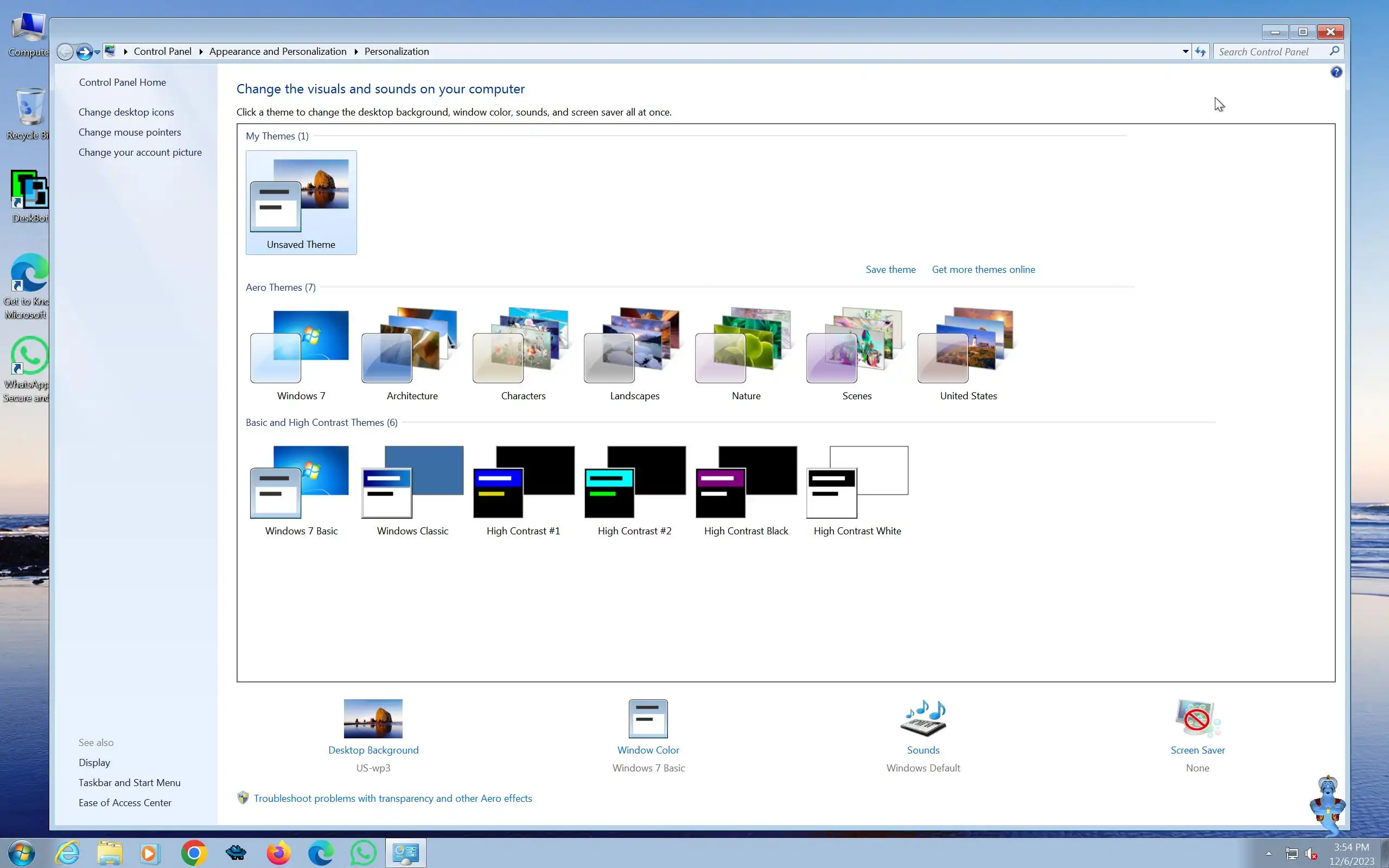1389x868 pixels.
Task: Click the blue Help question mark icon
Action: pyautogui.click(x=1336, y=72)
